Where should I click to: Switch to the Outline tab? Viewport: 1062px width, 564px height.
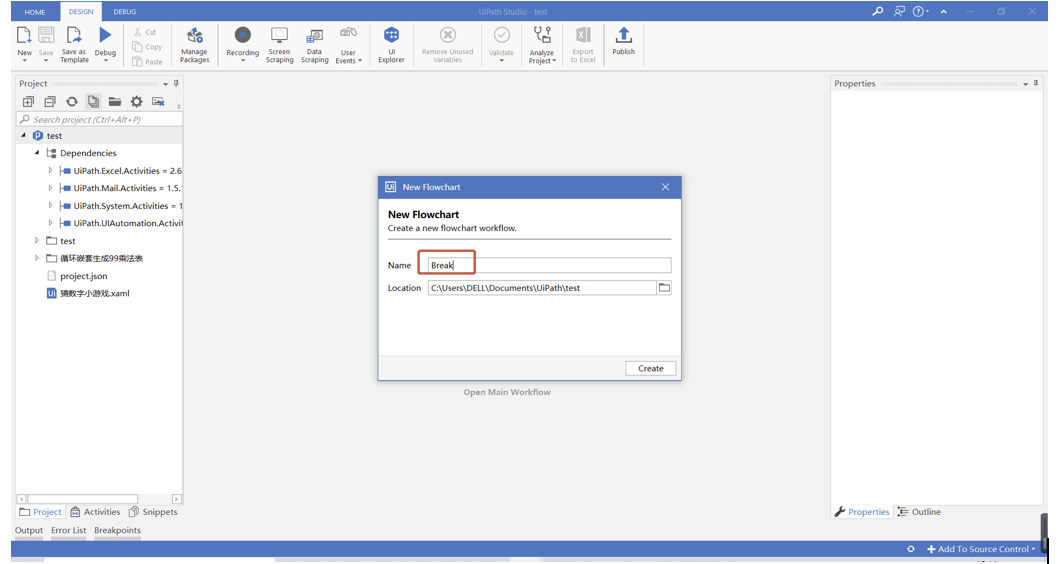[919, 512]
